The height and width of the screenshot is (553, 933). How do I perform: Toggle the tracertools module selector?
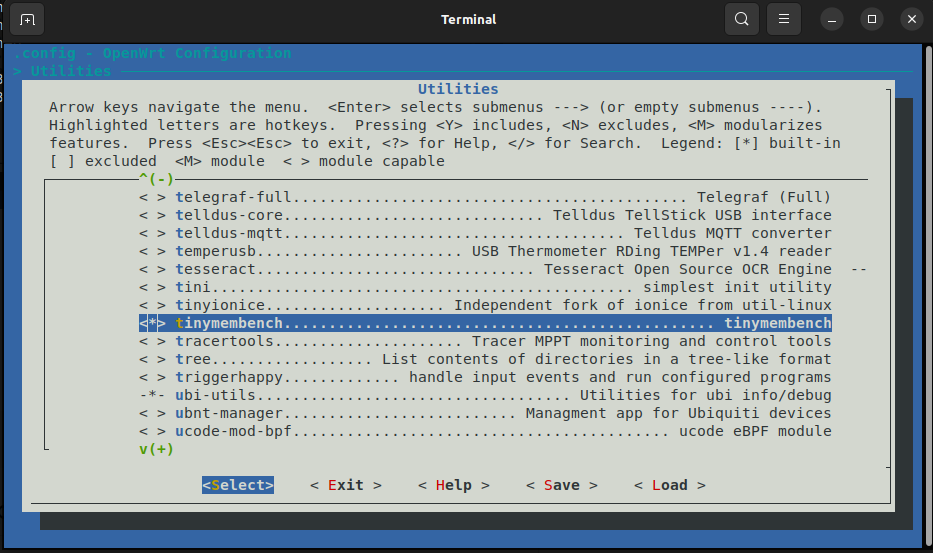pos(152,341)
